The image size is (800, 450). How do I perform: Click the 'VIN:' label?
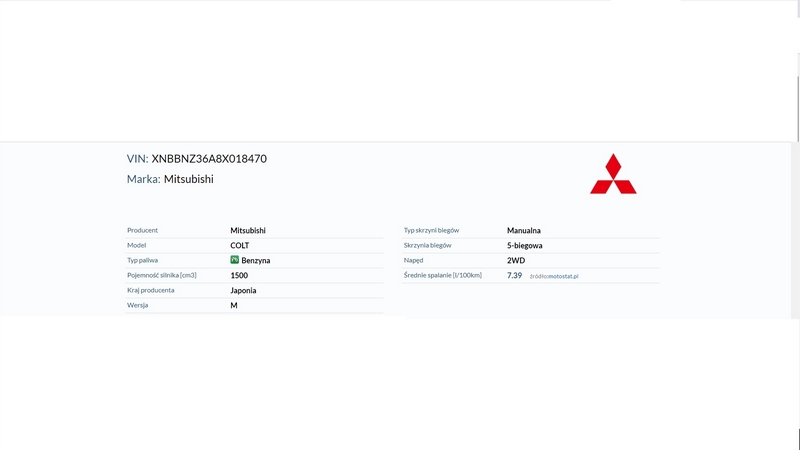[138, 159]
